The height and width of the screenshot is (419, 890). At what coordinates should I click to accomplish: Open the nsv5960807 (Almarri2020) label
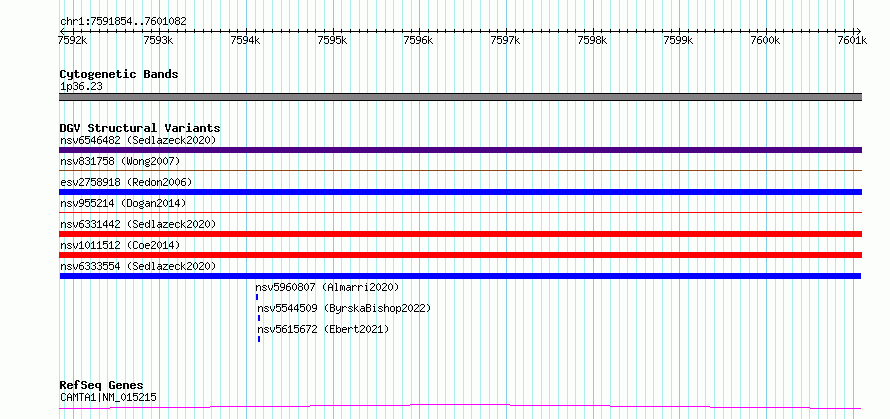pos(328,287)
